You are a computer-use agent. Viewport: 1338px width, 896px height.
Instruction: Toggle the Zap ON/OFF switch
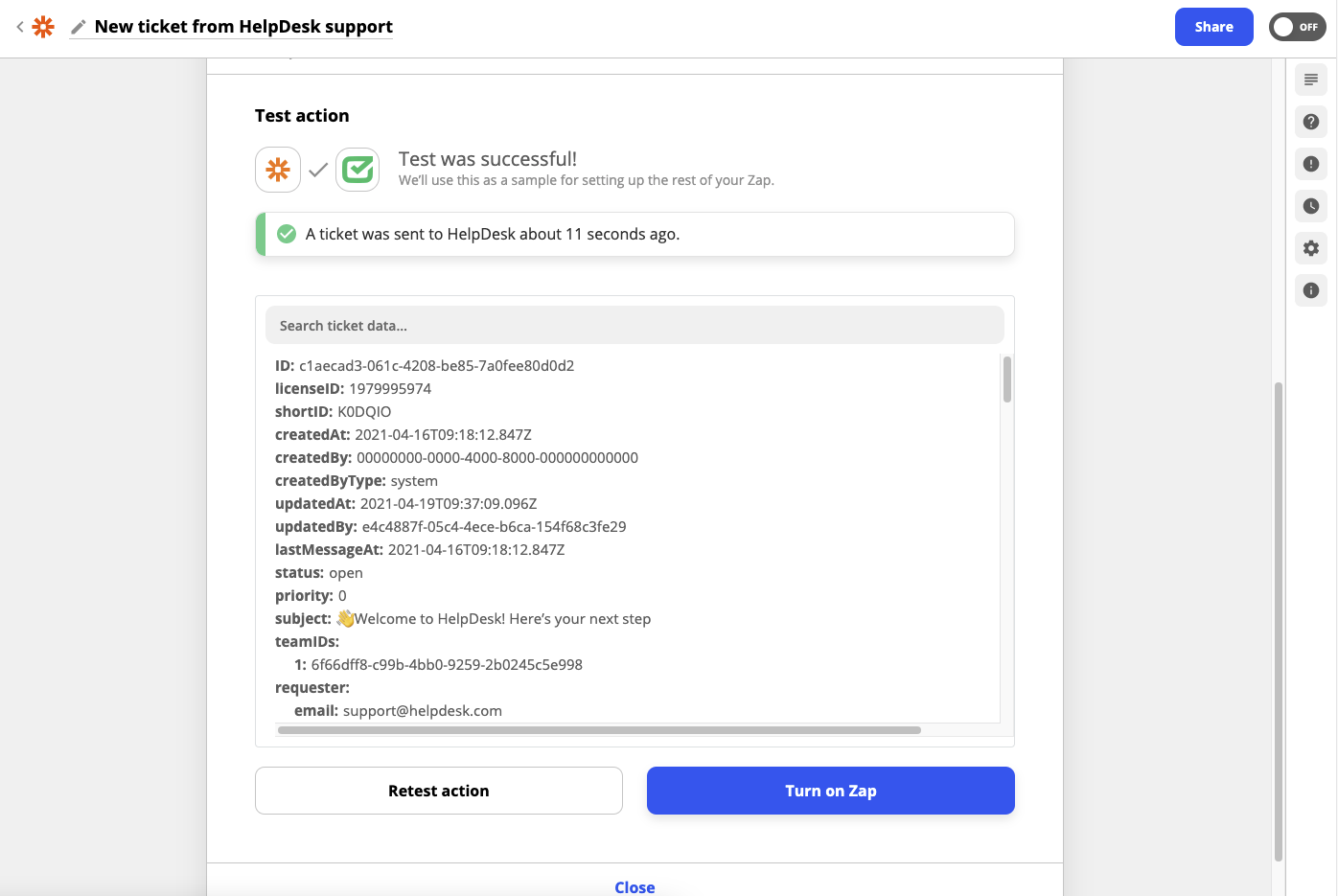pos(1297,27)
